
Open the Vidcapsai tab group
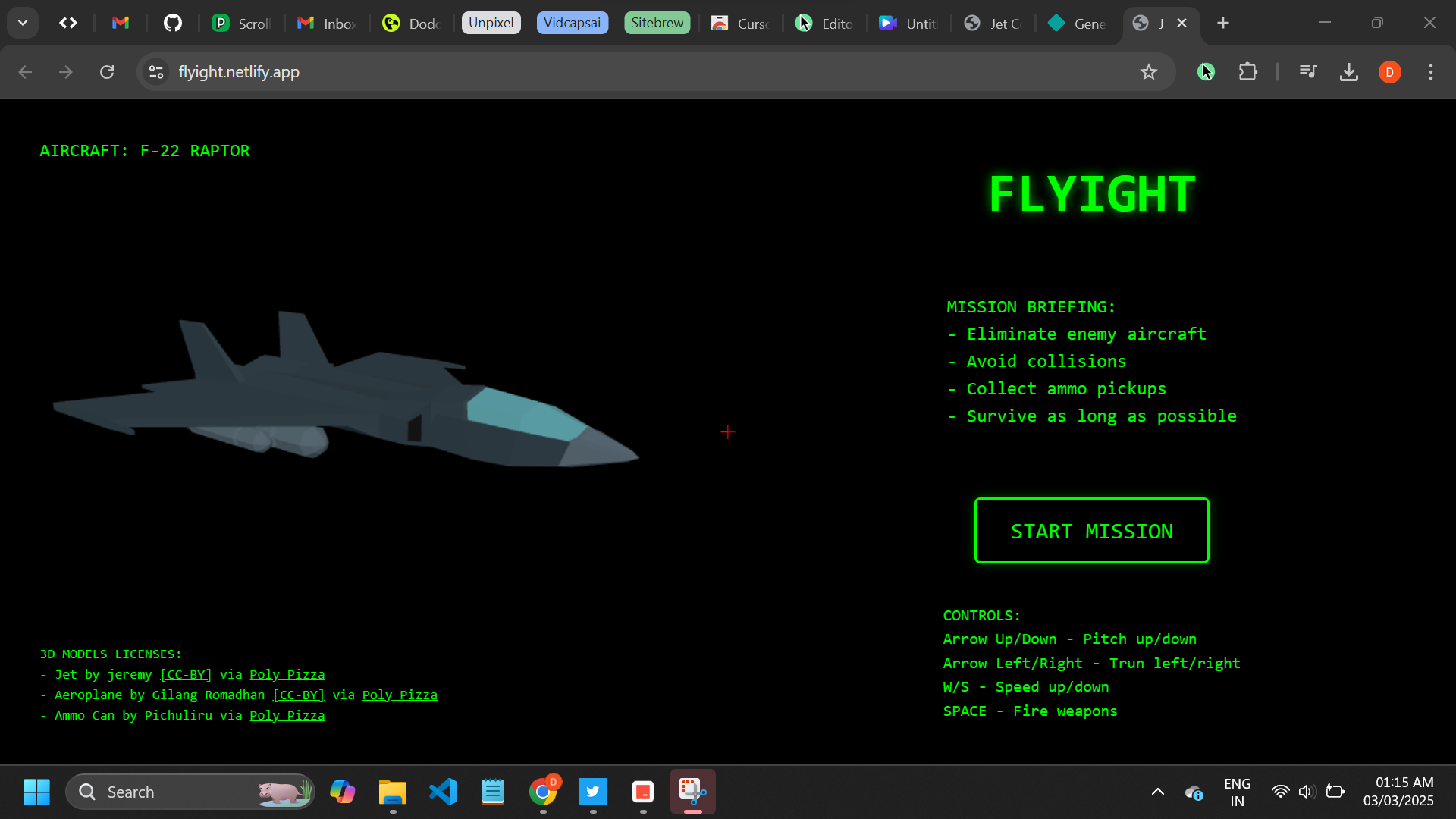pyautogui.click(x=572, y=23)
